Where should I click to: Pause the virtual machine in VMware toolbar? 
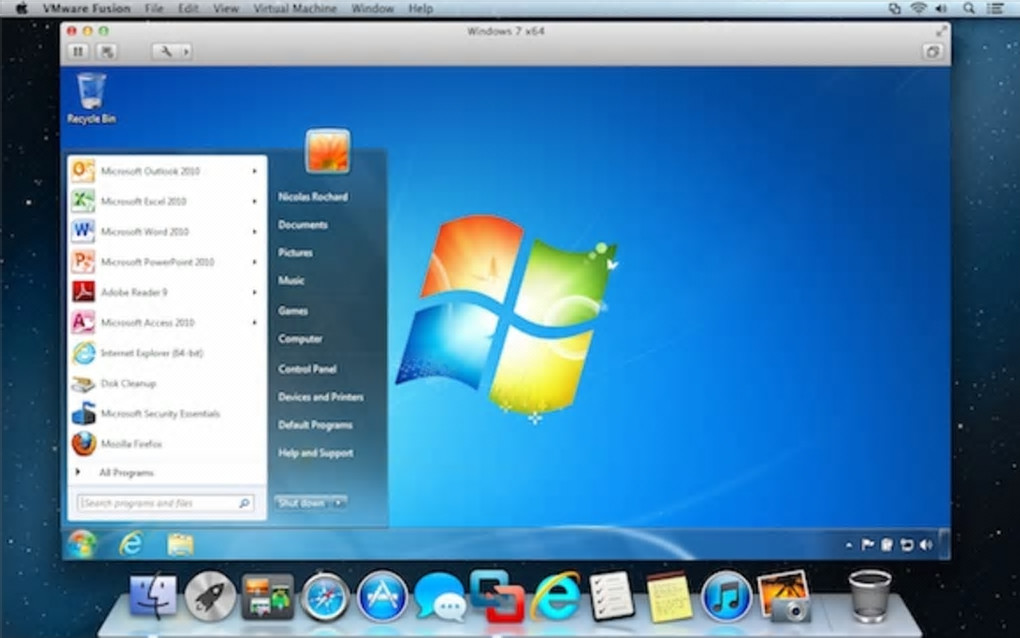78,51
